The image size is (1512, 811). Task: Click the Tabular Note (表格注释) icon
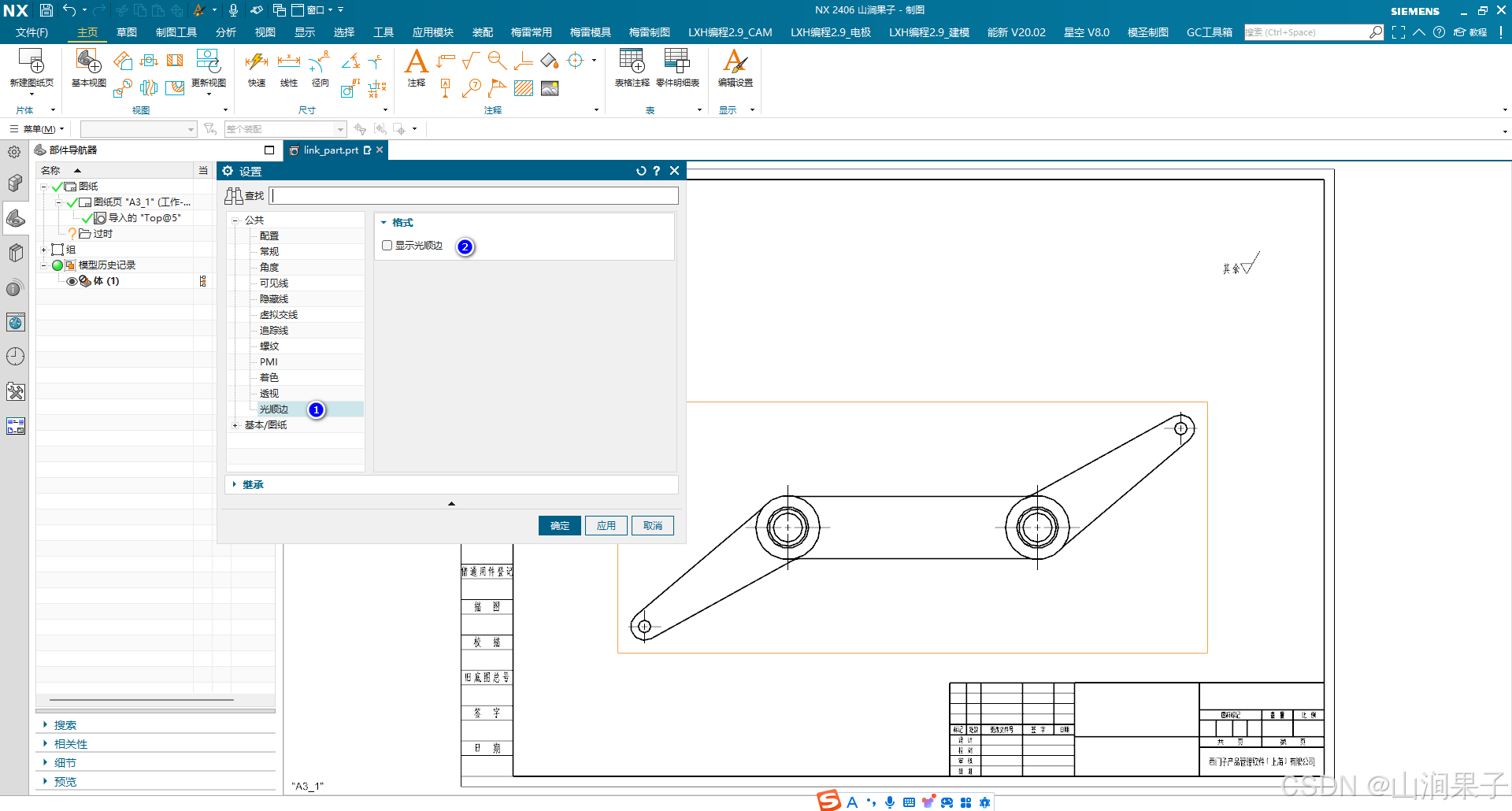point(632,61)
